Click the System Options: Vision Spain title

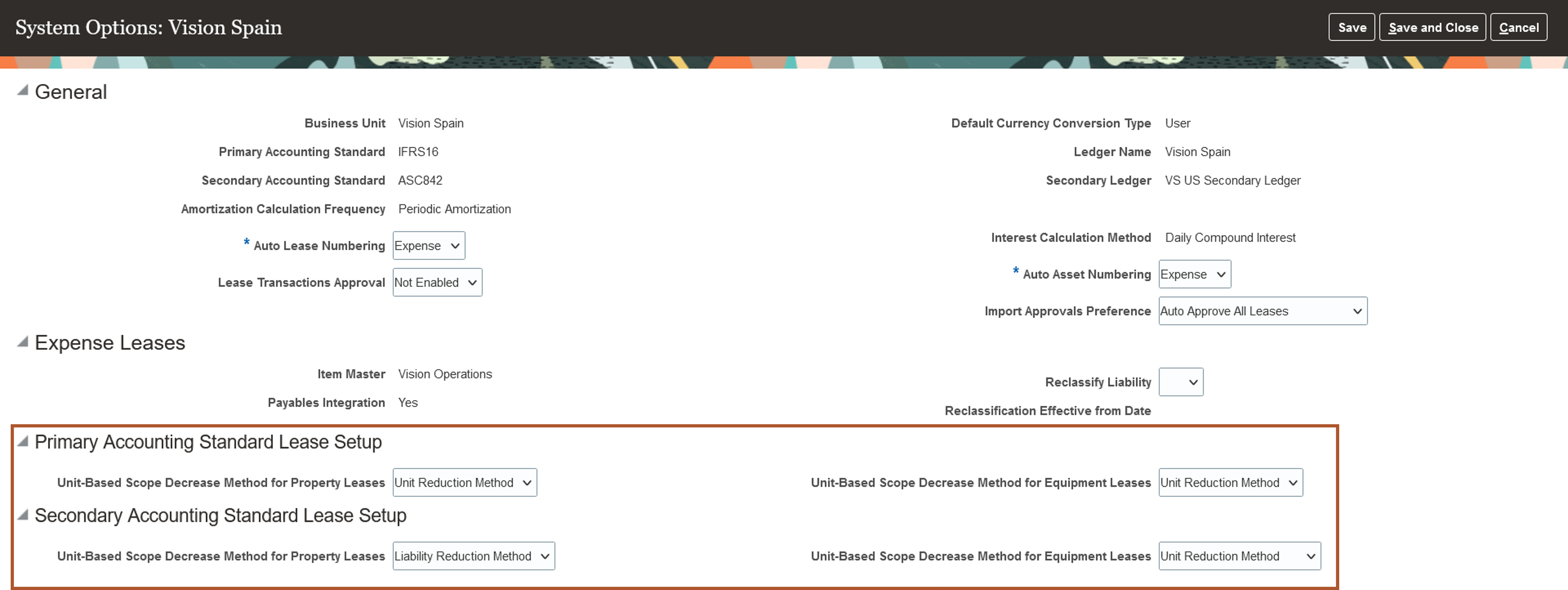(x=149, y=27)
